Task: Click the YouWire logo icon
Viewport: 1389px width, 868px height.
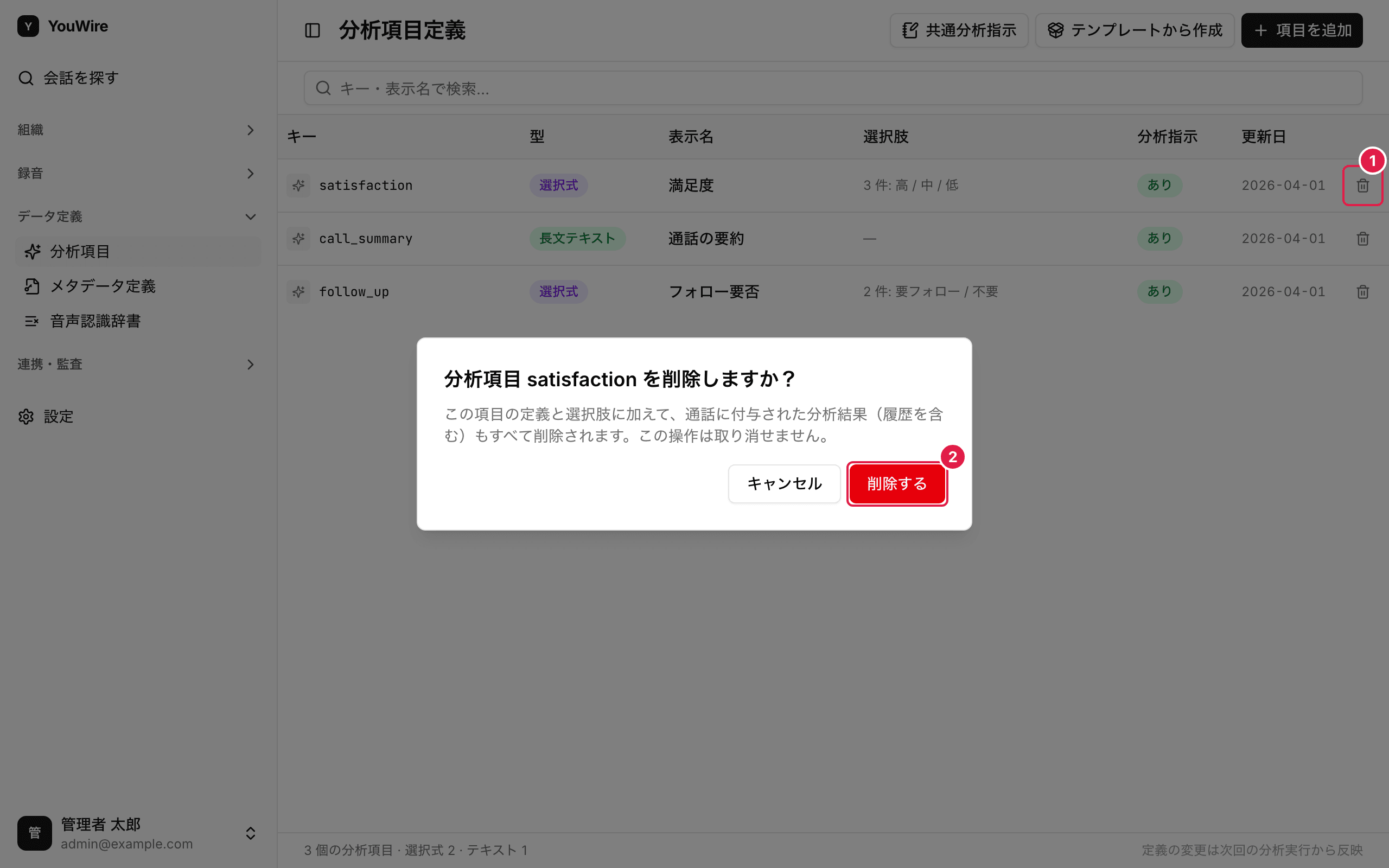Action: point(28,27)
